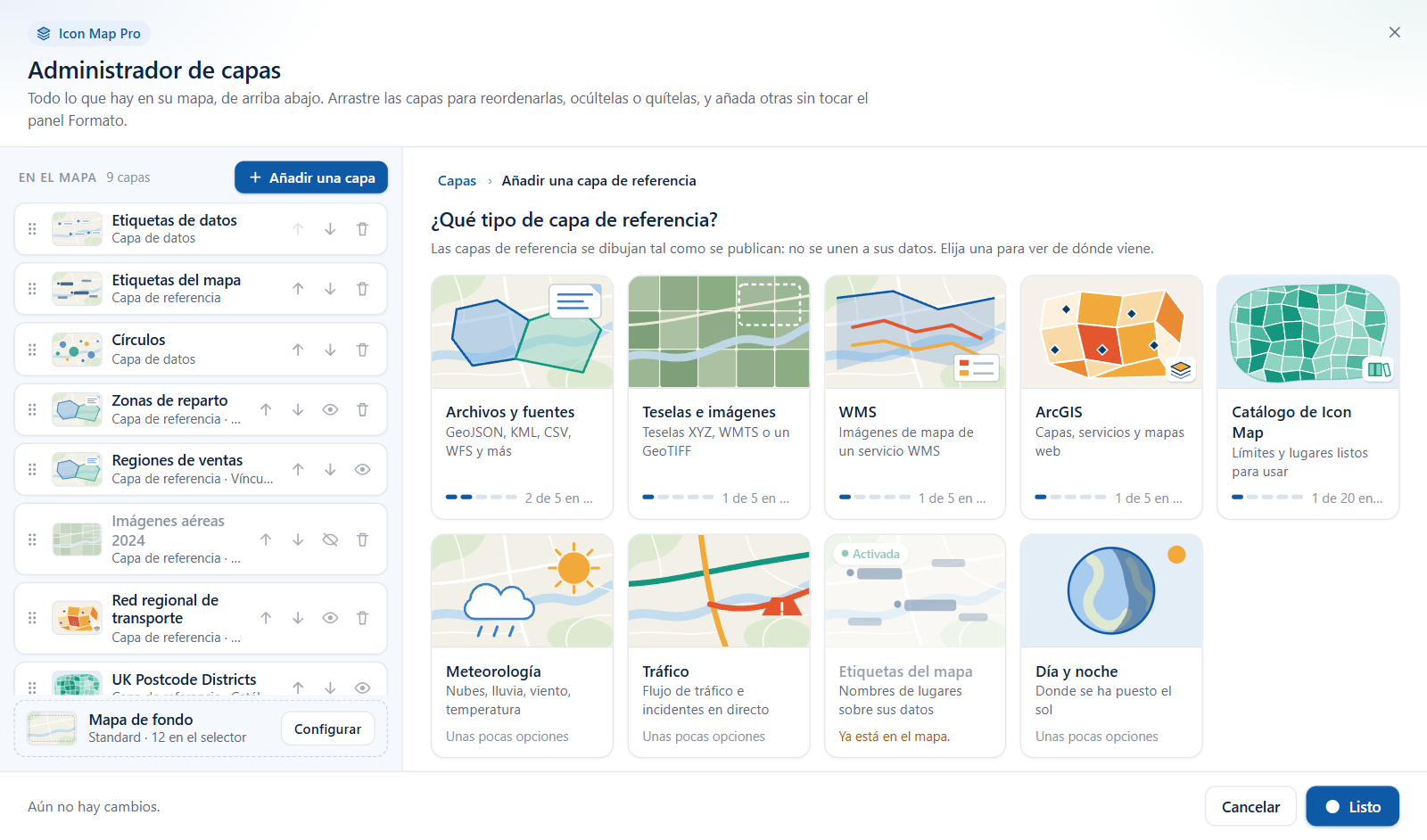Delete the Imágenes aéreas 2024 layer
The width and height of the screenshot is (1427, 840).
coord(362,539)
